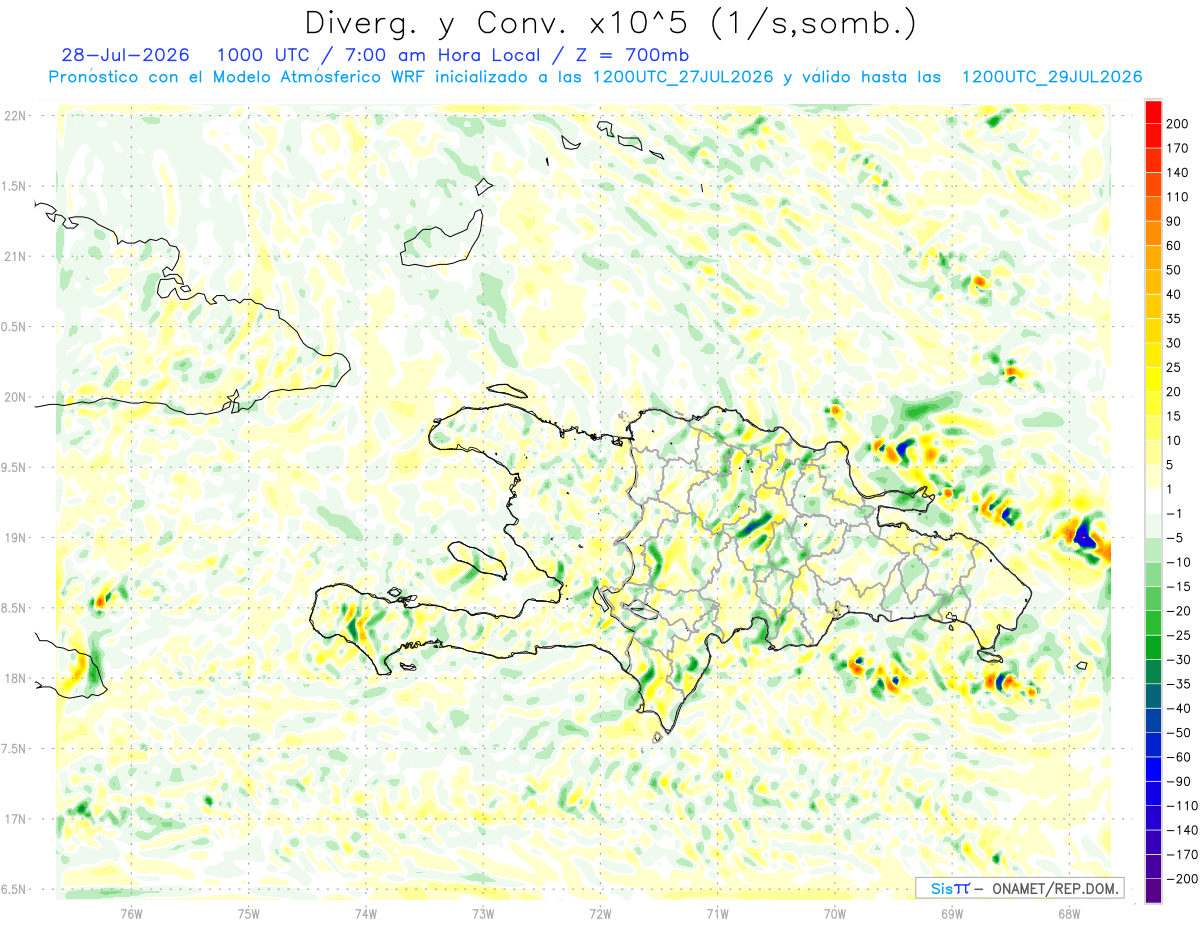The width and height of the screenshot is (1200, 927).
Task: Click the colorbar value "-50"
Action: point(1178,732)
